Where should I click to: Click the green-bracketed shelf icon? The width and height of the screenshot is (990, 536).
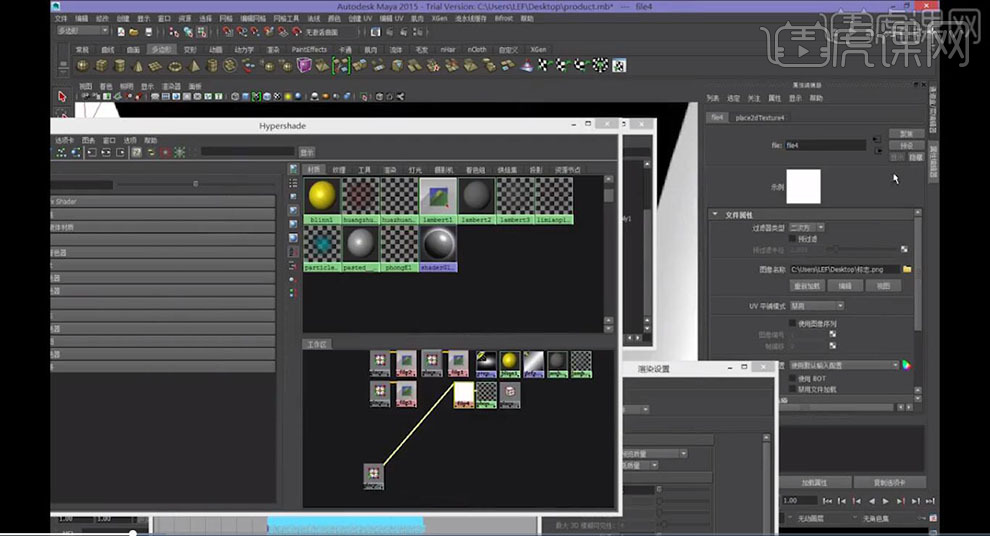[341, 66]
